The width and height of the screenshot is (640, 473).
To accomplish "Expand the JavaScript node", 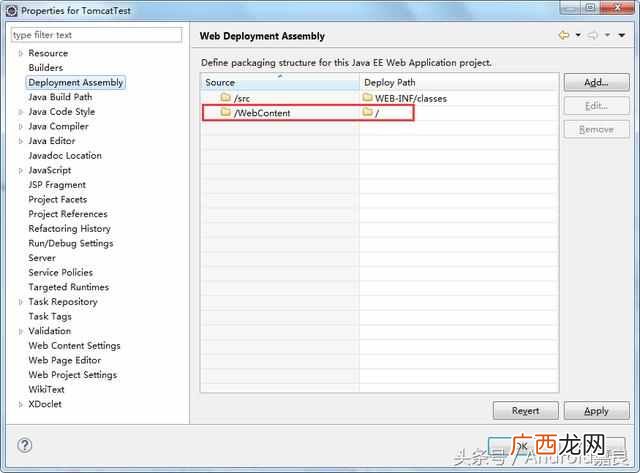I will 20,171.
